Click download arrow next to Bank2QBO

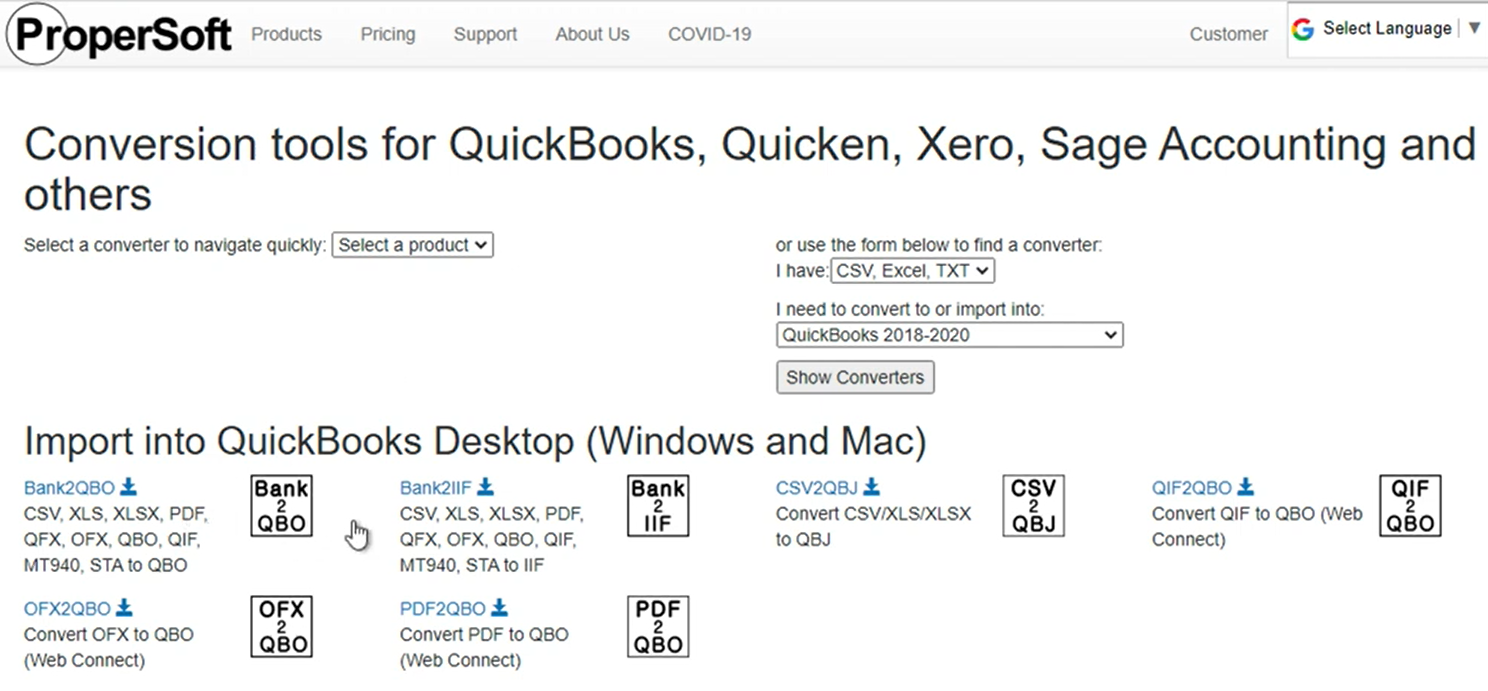click(x=128, y=487)
